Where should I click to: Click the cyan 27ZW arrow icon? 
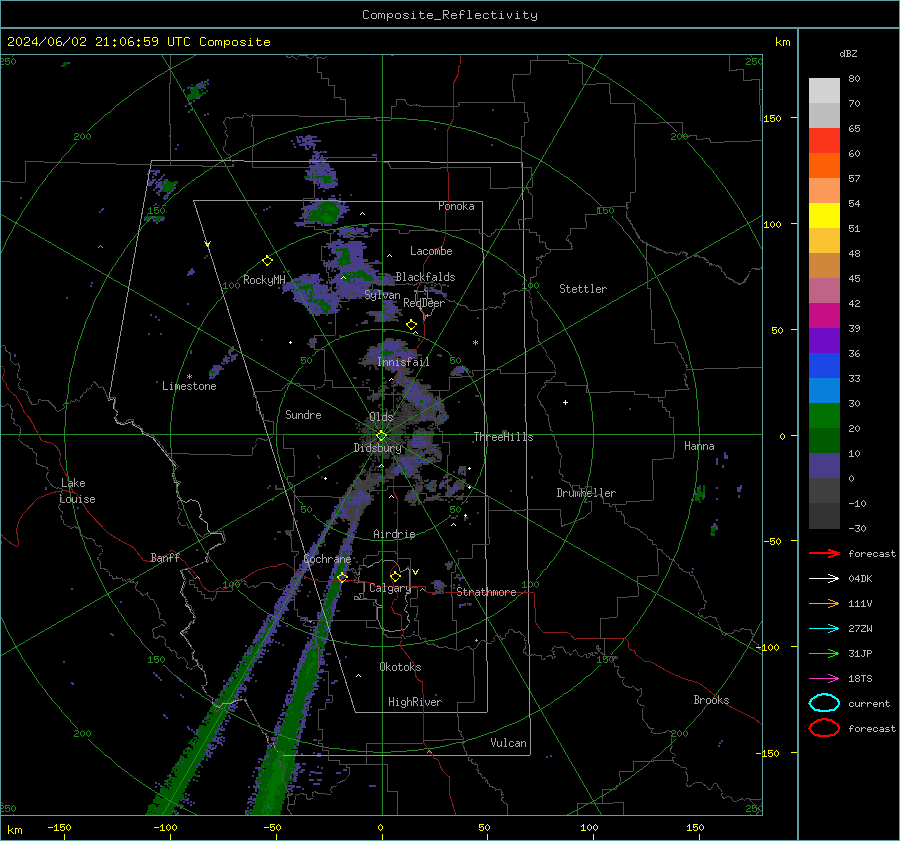point(824,629)
